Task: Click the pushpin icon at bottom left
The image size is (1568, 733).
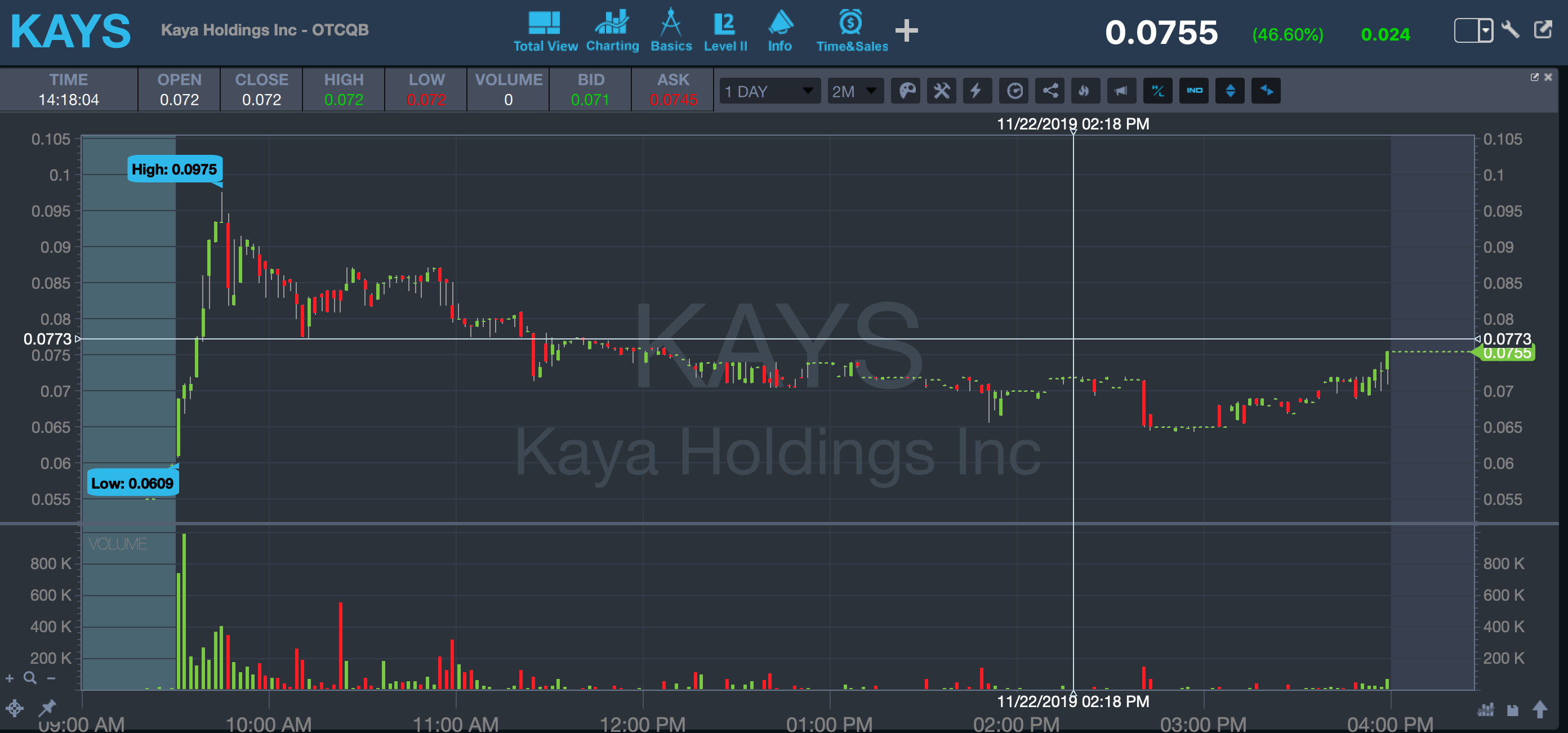Action: (47, 708)
